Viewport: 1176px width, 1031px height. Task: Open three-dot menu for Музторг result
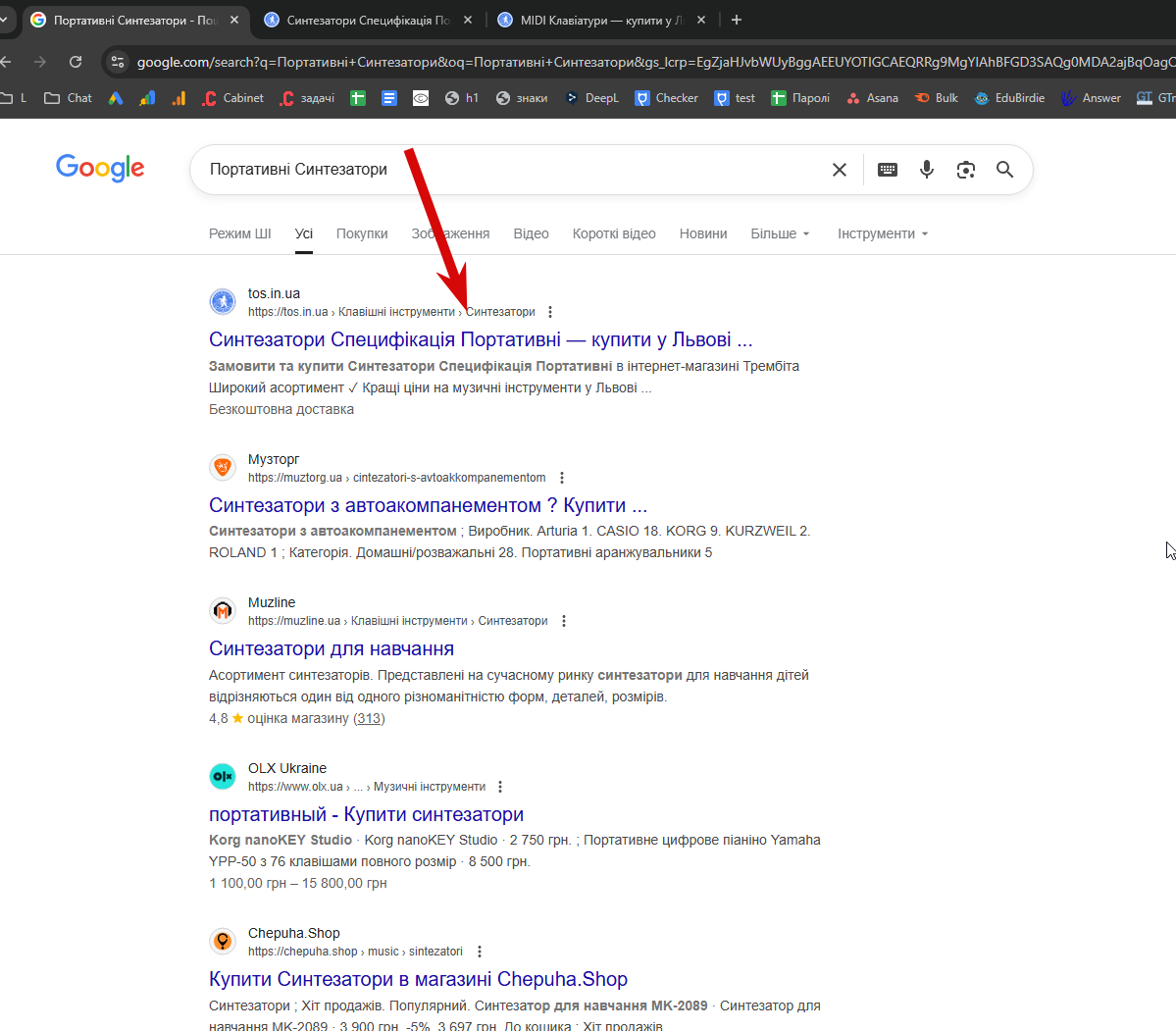coord(562,478)
